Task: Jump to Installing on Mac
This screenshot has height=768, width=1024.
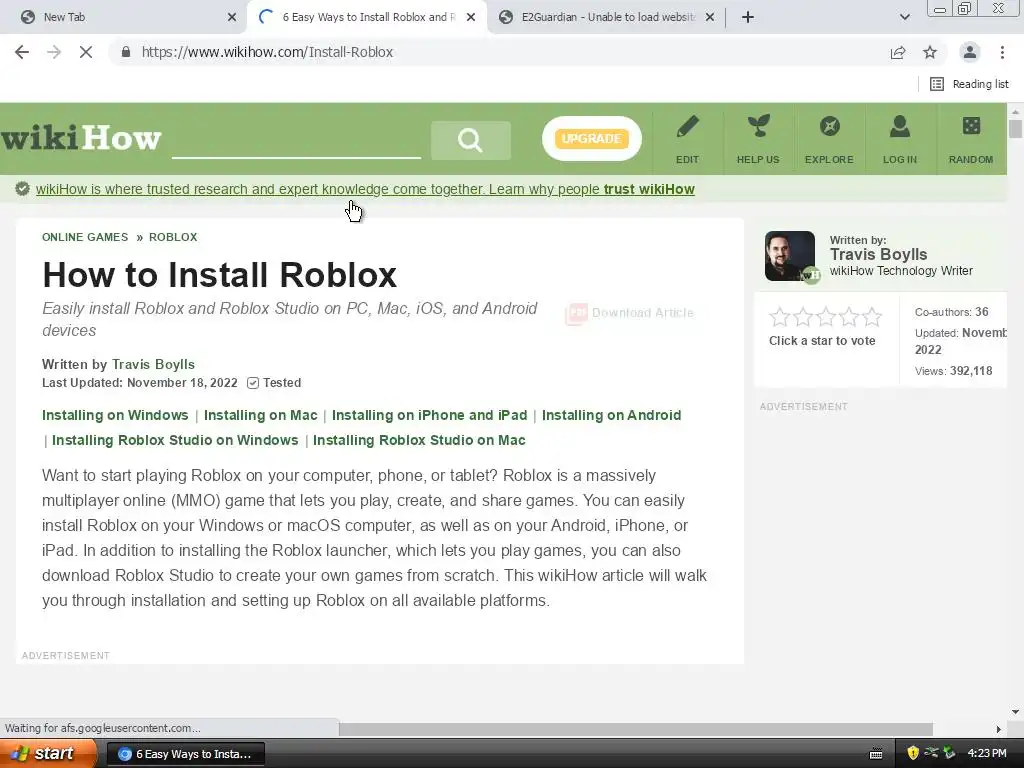Action: pos(261,415)
